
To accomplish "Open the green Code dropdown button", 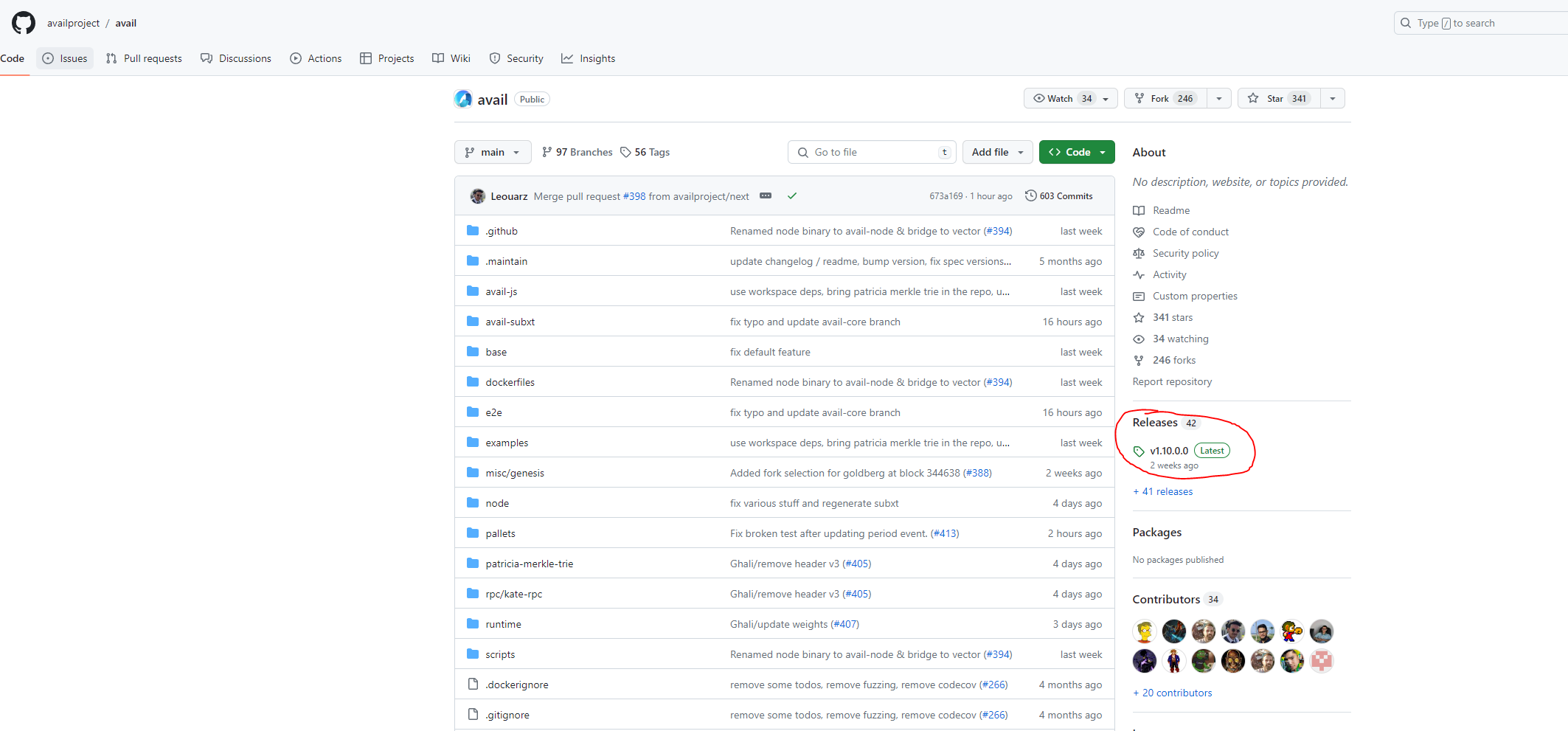I will point(1077,152).
